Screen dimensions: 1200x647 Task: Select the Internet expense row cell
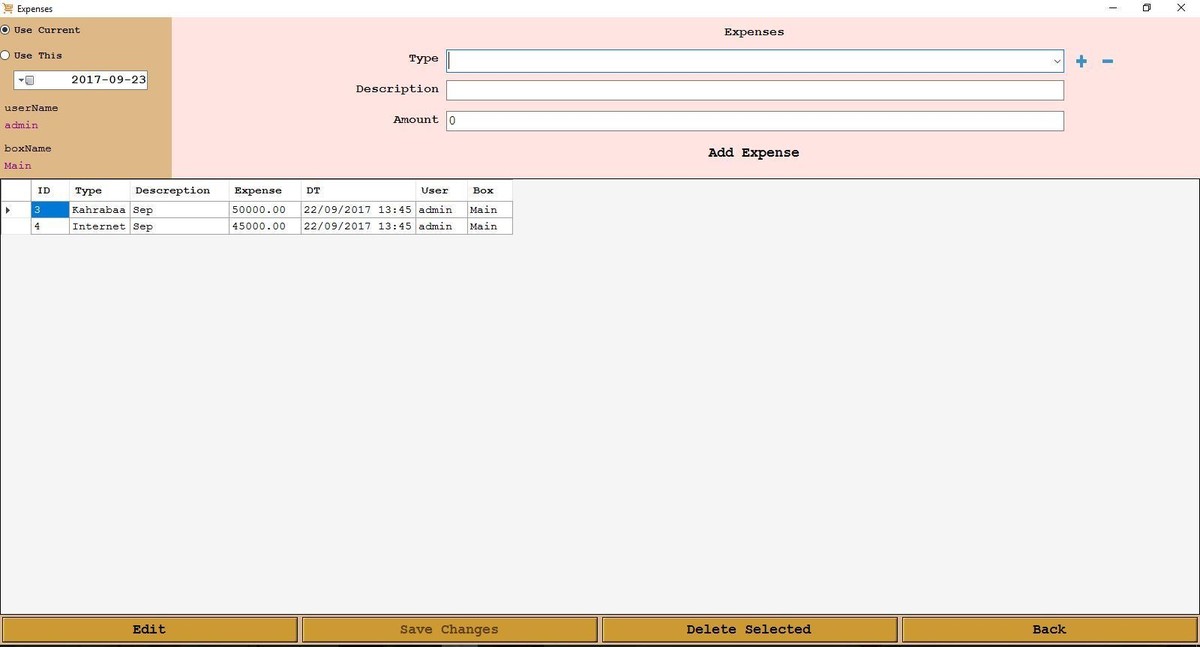99,226
